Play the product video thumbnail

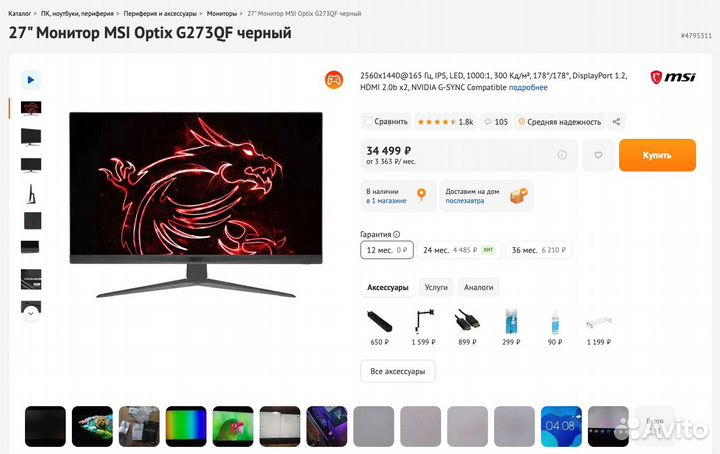[31, 80]
